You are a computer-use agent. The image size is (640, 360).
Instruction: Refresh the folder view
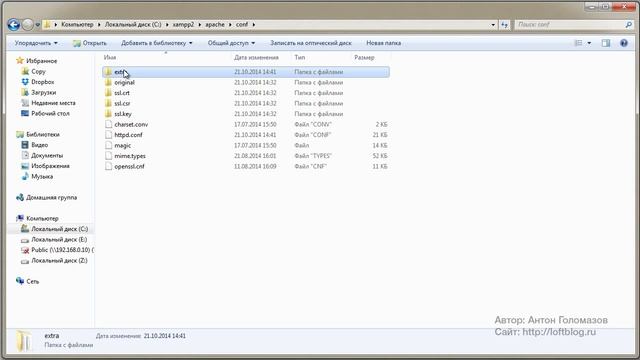(504, 25)
